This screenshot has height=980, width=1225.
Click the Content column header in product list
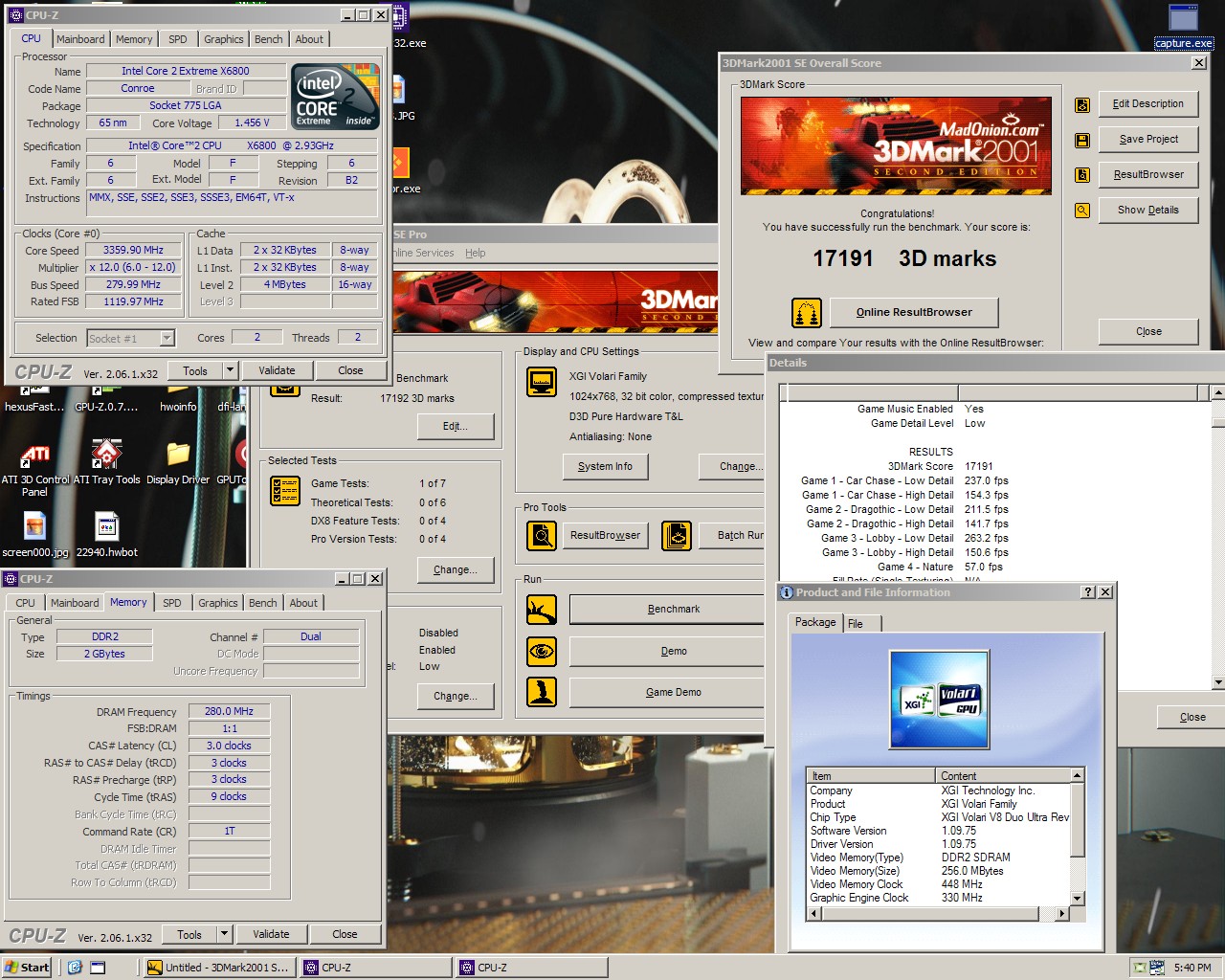tap(1002, 775)
